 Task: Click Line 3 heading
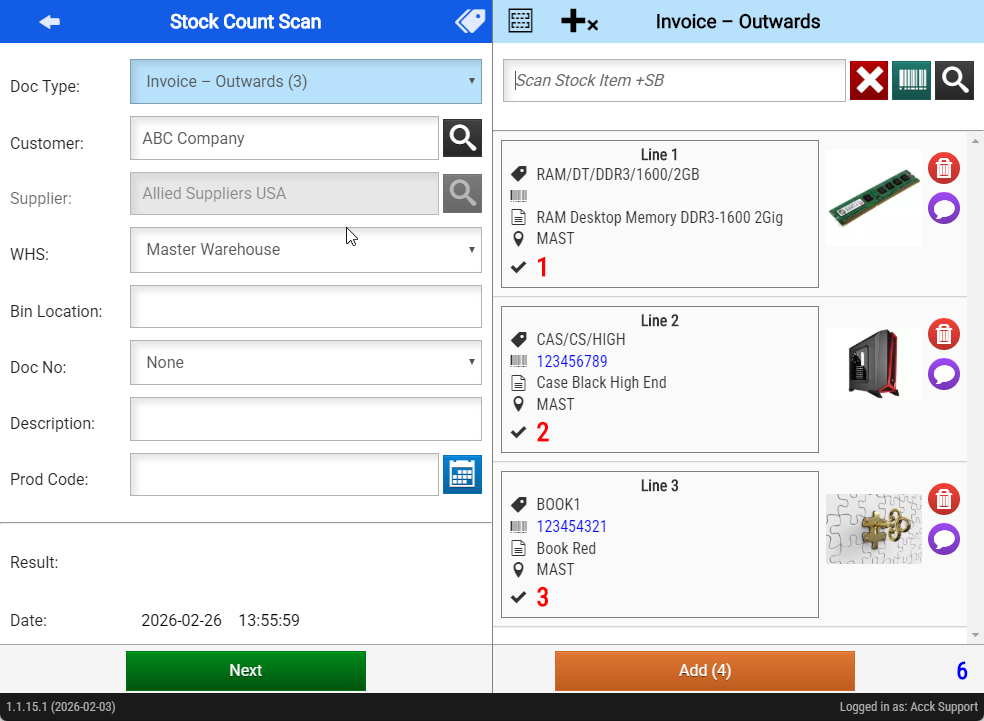click(x=659, y=486)
